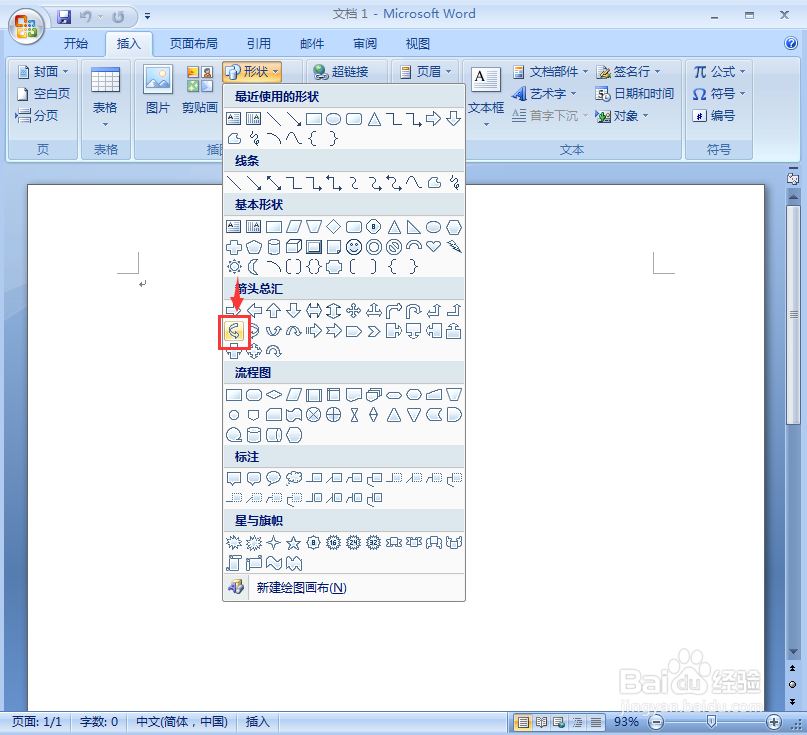The width and height of the screenshot is (807, 735).
Task: Choose the scribble line shape under lines
Action: coord(454,183)
